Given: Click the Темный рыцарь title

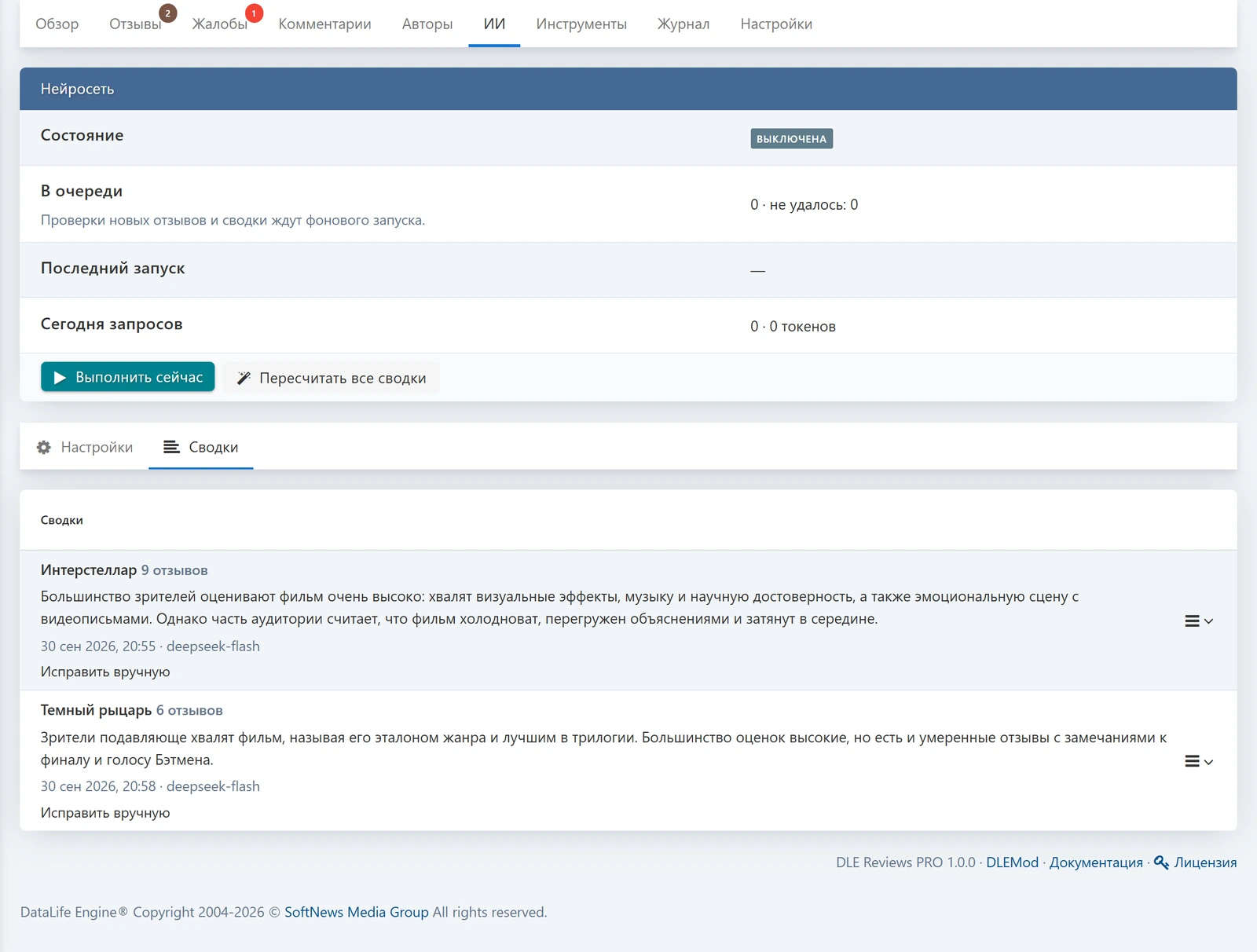Looking at the screenshot, I should pyautogui.click(x=96, y=711).
